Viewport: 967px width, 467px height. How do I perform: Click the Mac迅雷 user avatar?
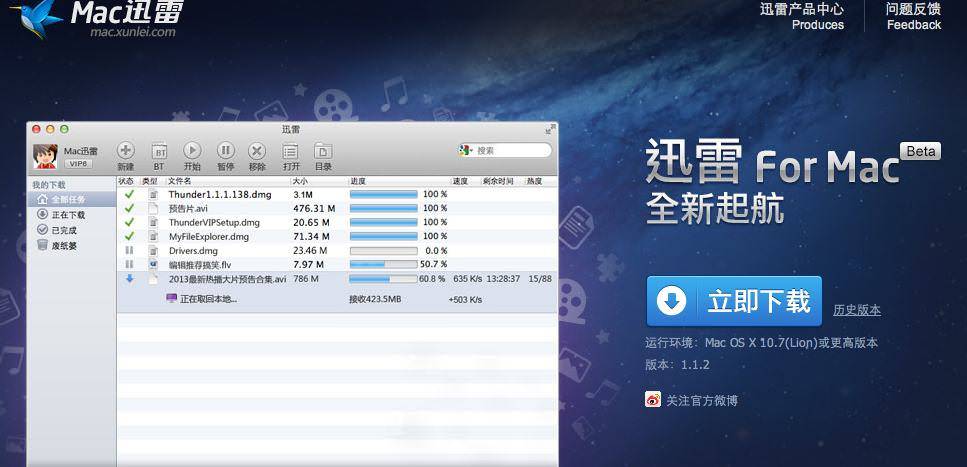[45, 156]
